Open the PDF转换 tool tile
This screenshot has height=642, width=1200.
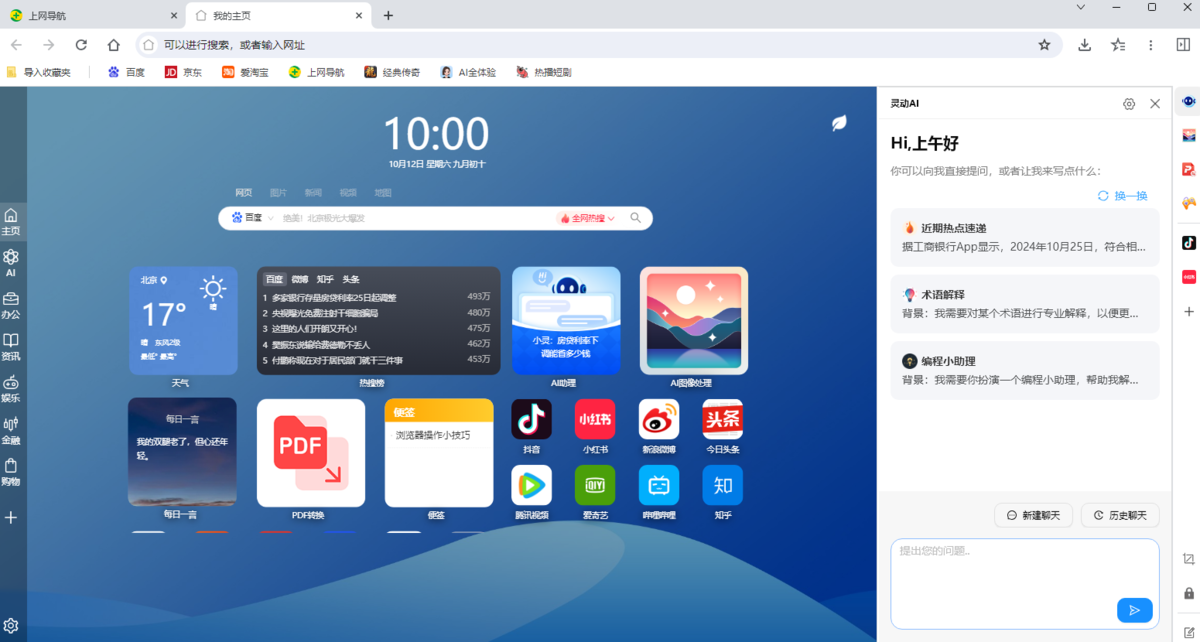[311, 453]
